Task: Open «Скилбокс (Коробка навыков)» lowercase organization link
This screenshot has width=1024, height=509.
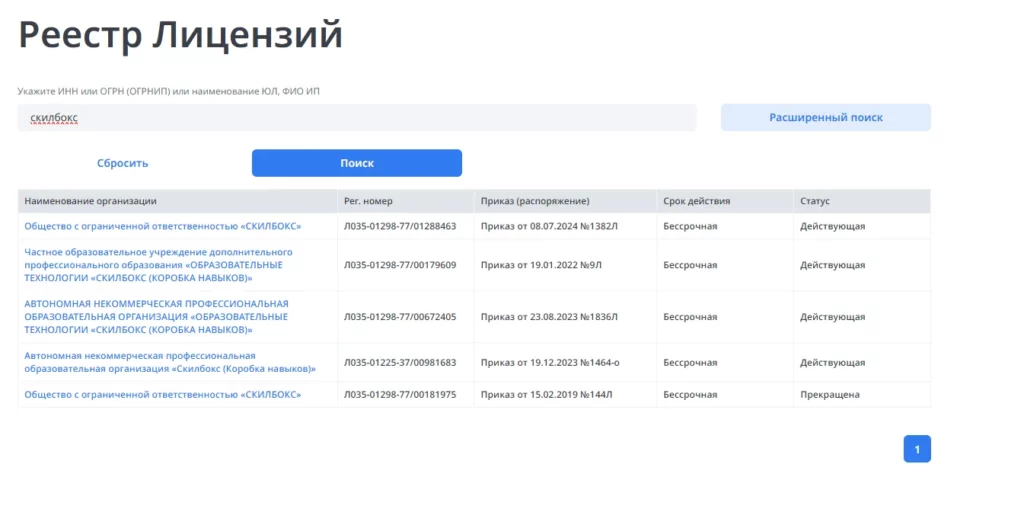Action: pyautogui.click(x=170, y=362)
